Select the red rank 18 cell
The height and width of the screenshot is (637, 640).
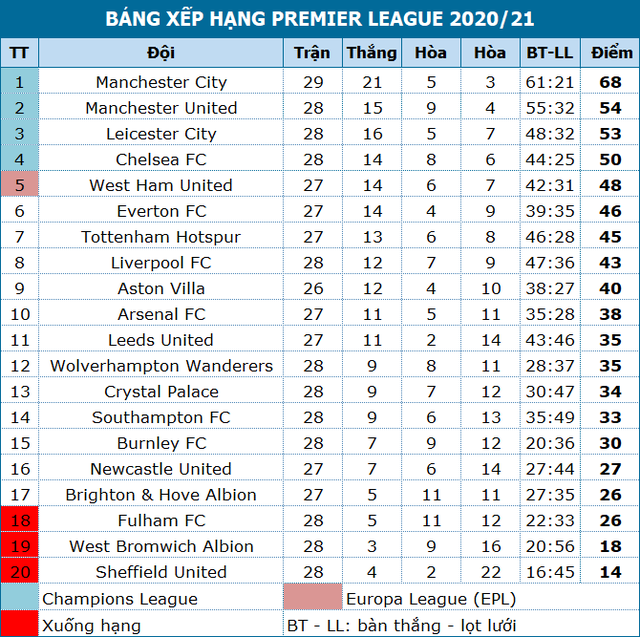click(20, 521)
